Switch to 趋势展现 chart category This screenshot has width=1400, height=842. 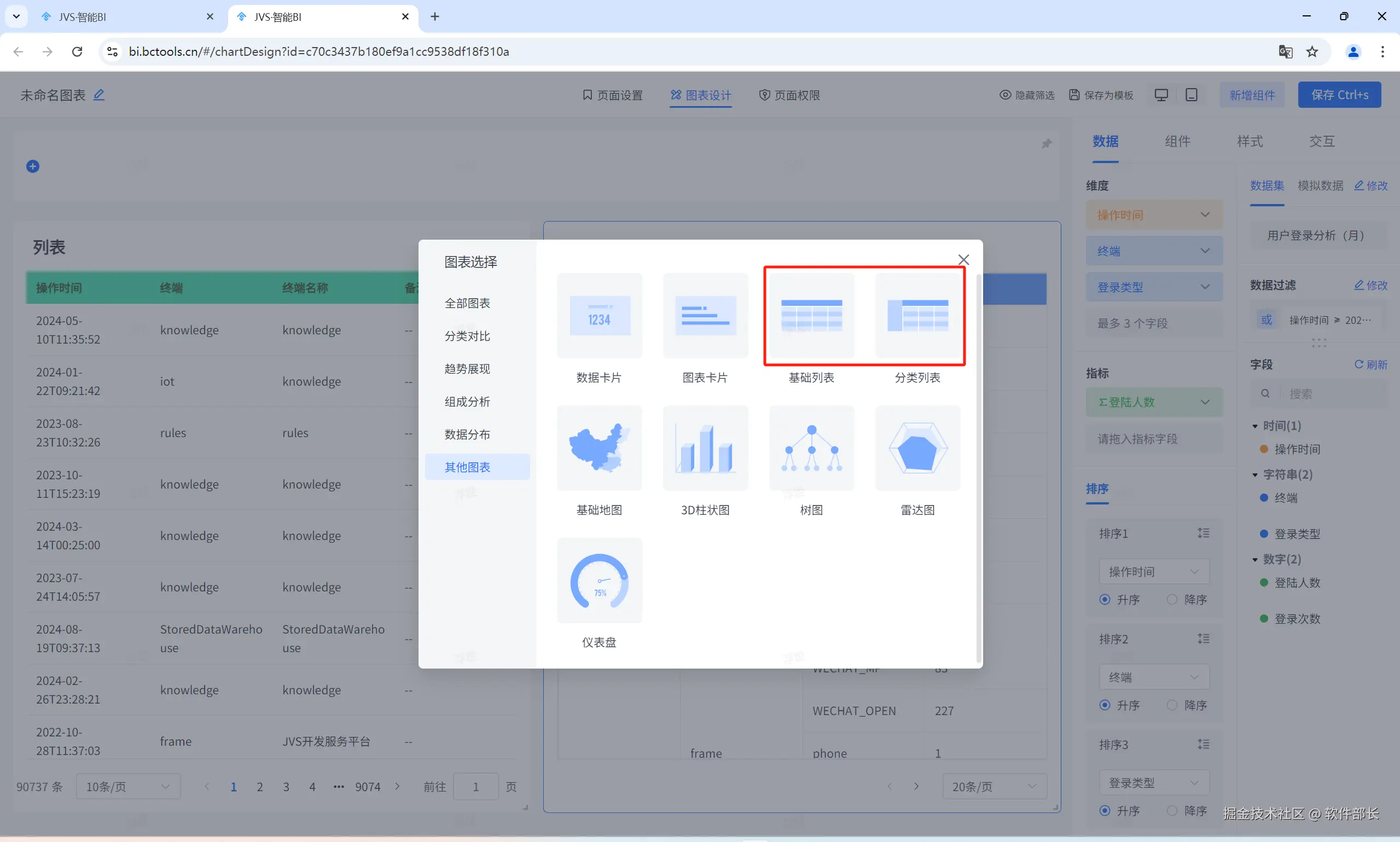tap(467, 369)
